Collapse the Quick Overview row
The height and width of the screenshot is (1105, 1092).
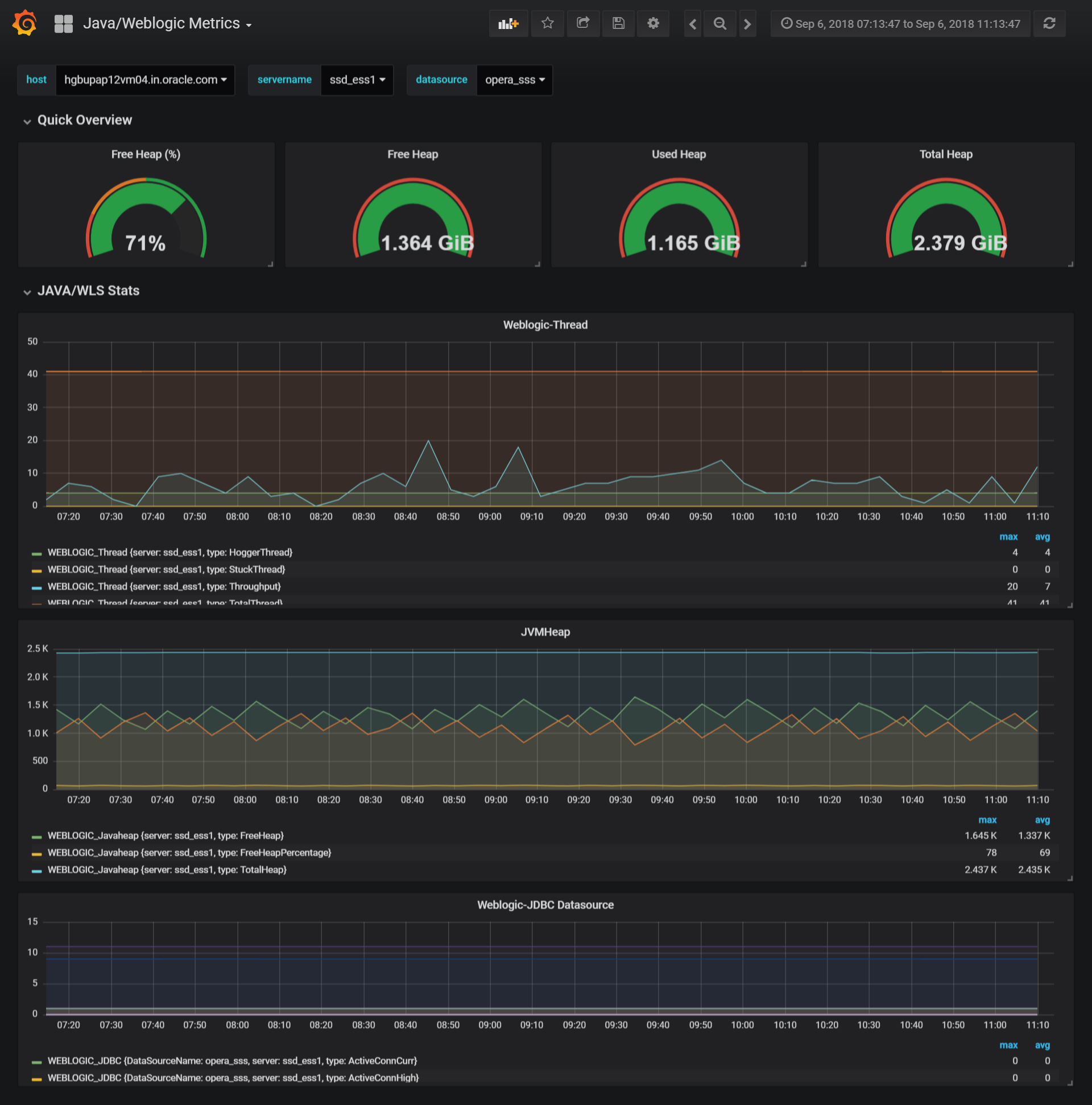(84, 120)
